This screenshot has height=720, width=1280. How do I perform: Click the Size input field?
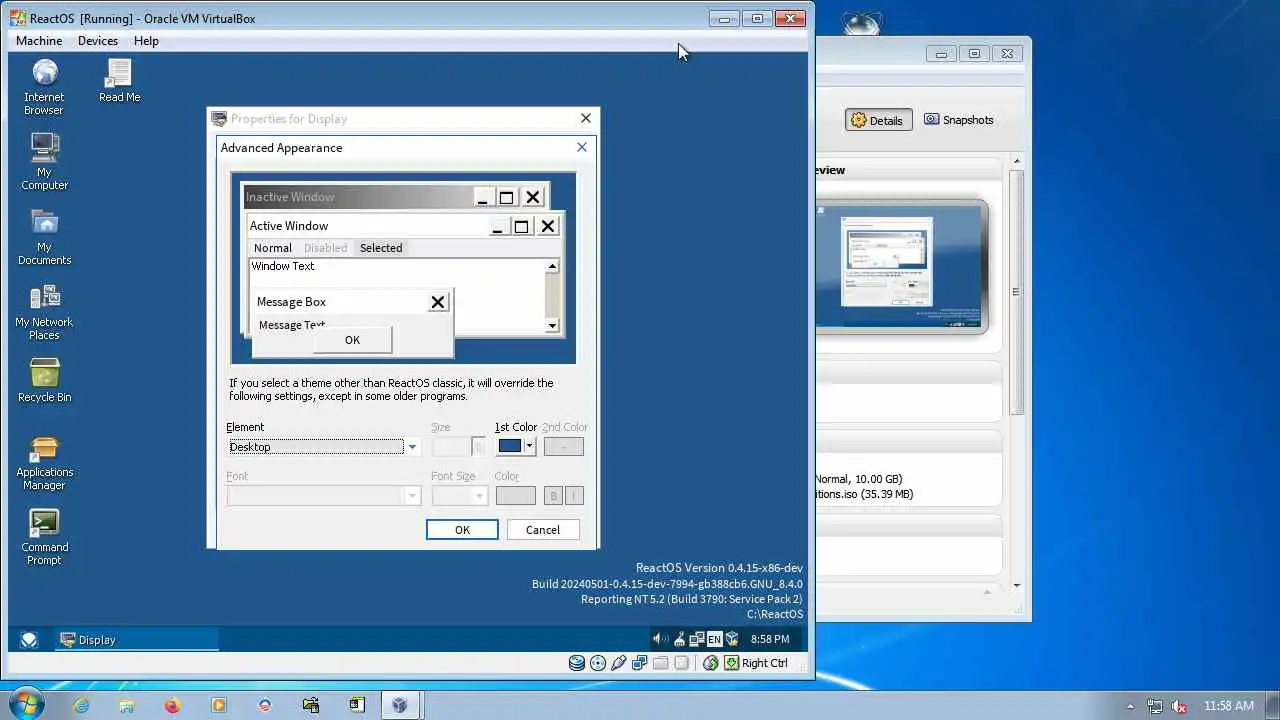click(x=451, y=447)
